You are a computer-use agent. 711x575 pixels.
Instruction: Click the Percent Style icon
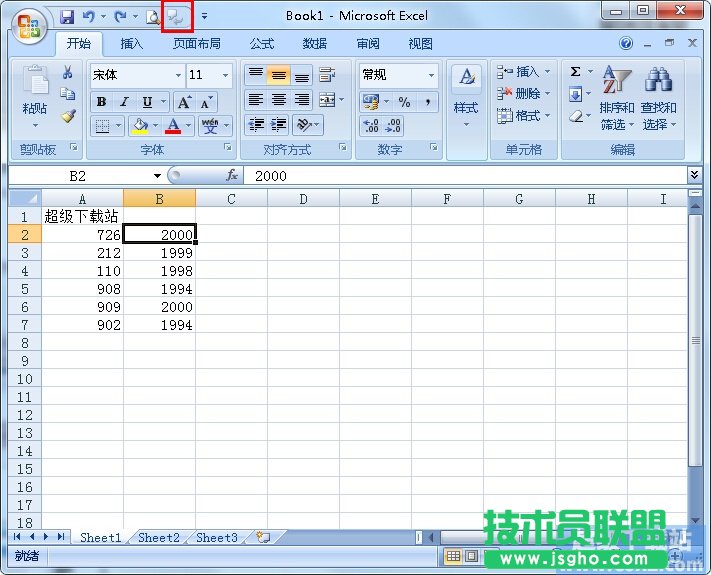[404, 102]
